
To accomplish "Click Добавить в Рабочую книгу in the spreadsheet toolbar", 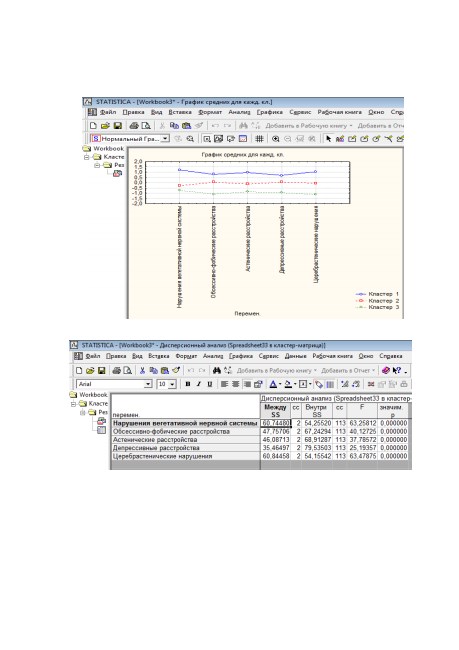I will point(274,370).
